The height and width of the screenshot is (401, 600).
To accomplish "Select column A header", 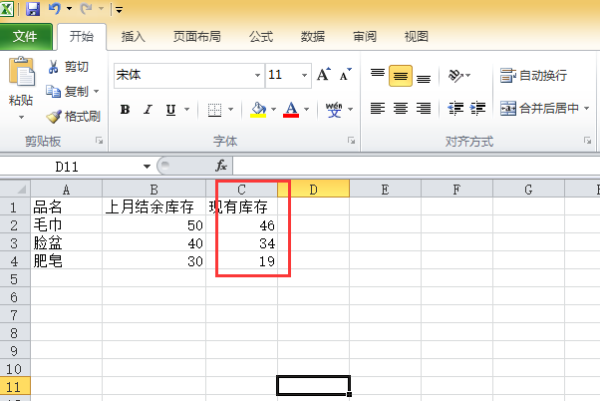I will click(x=66, y=189).
